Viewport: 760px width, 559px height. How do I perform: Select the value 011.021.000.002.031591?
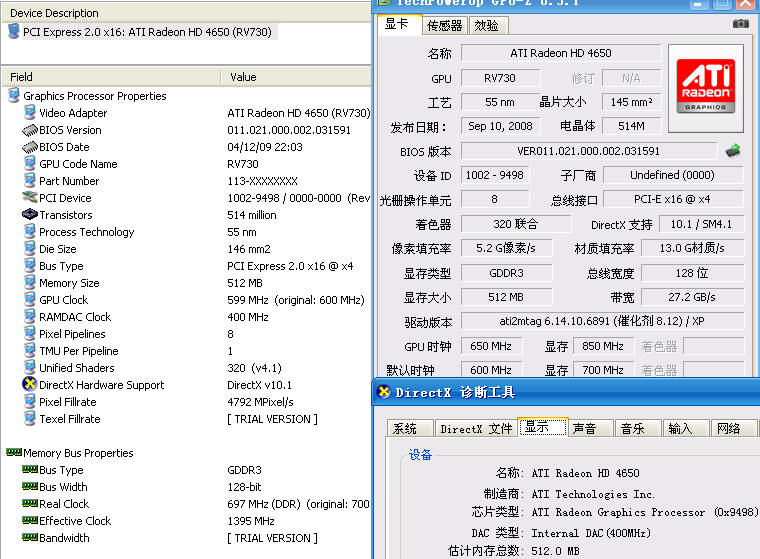click(x=289, y=130)
